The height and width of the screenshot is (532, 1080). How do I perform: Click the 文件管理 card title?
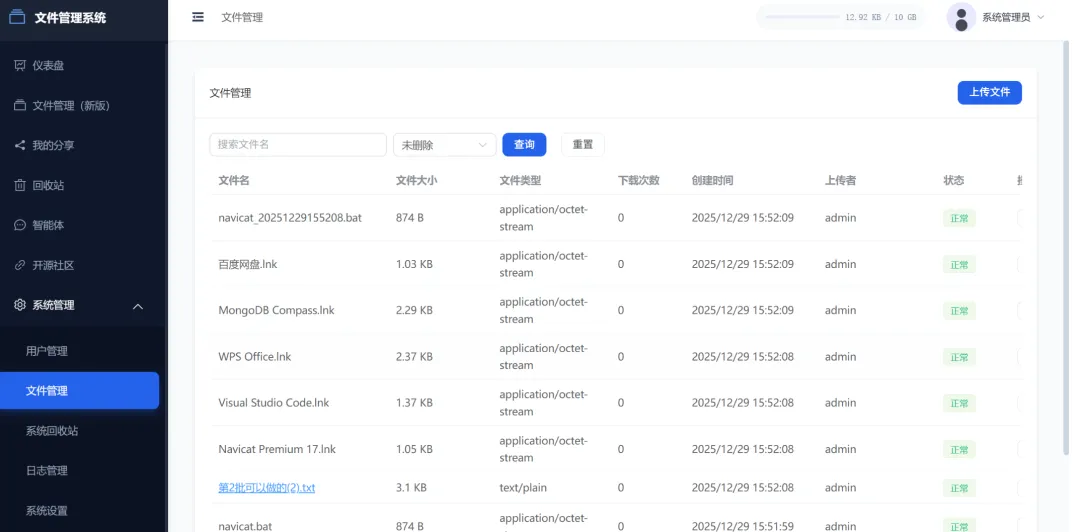coord(230,93)
